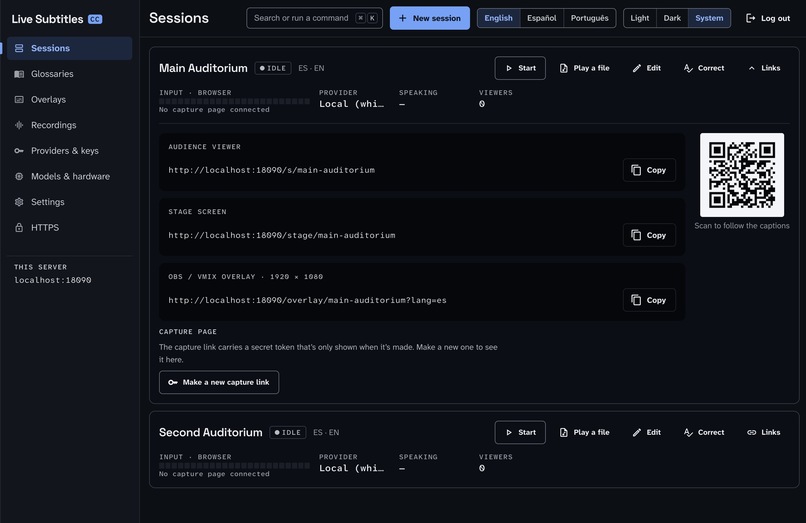Click the Main Auditorium input level meter

234,101
